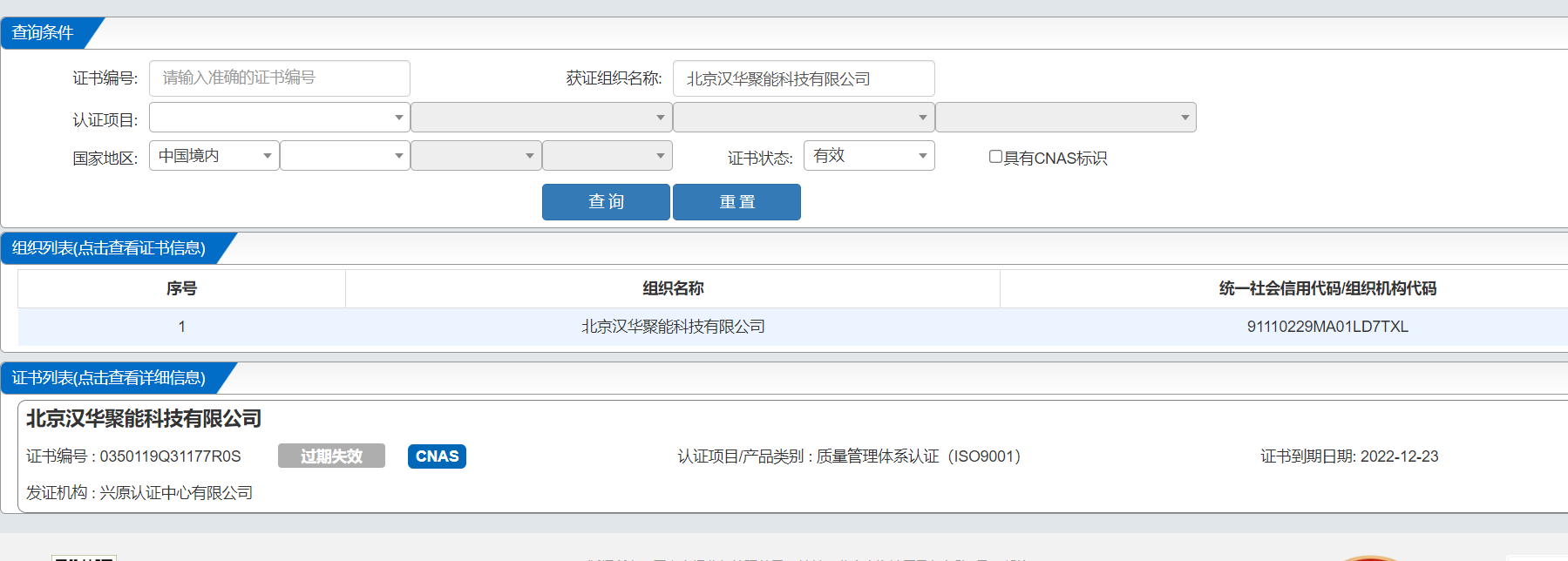Open the third 认证项目 dropdown

[804, 118]
